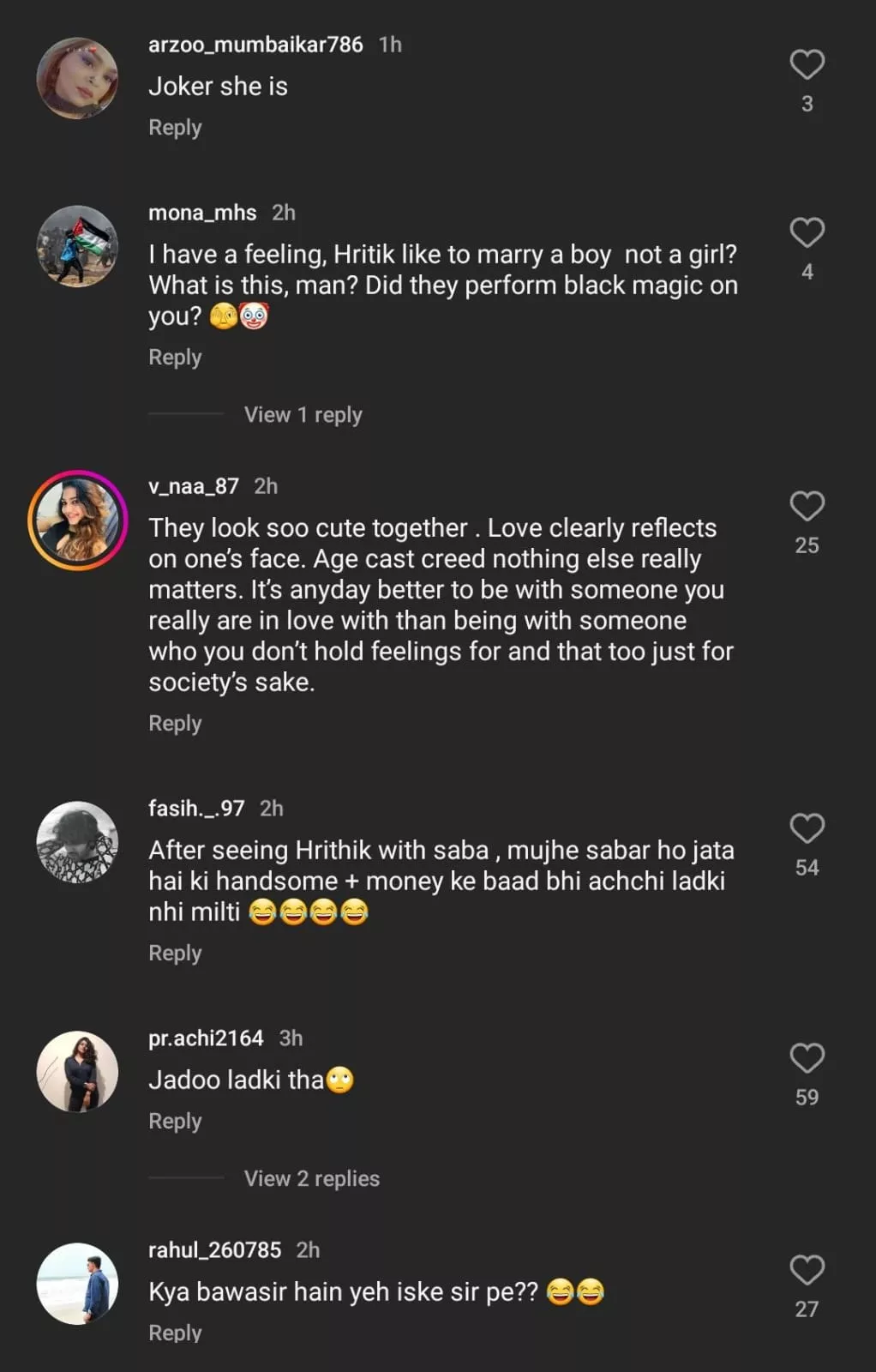Open mona_mhs's profile picture
The height and width of the screenshot is (1372, 876).
[77, 246]
